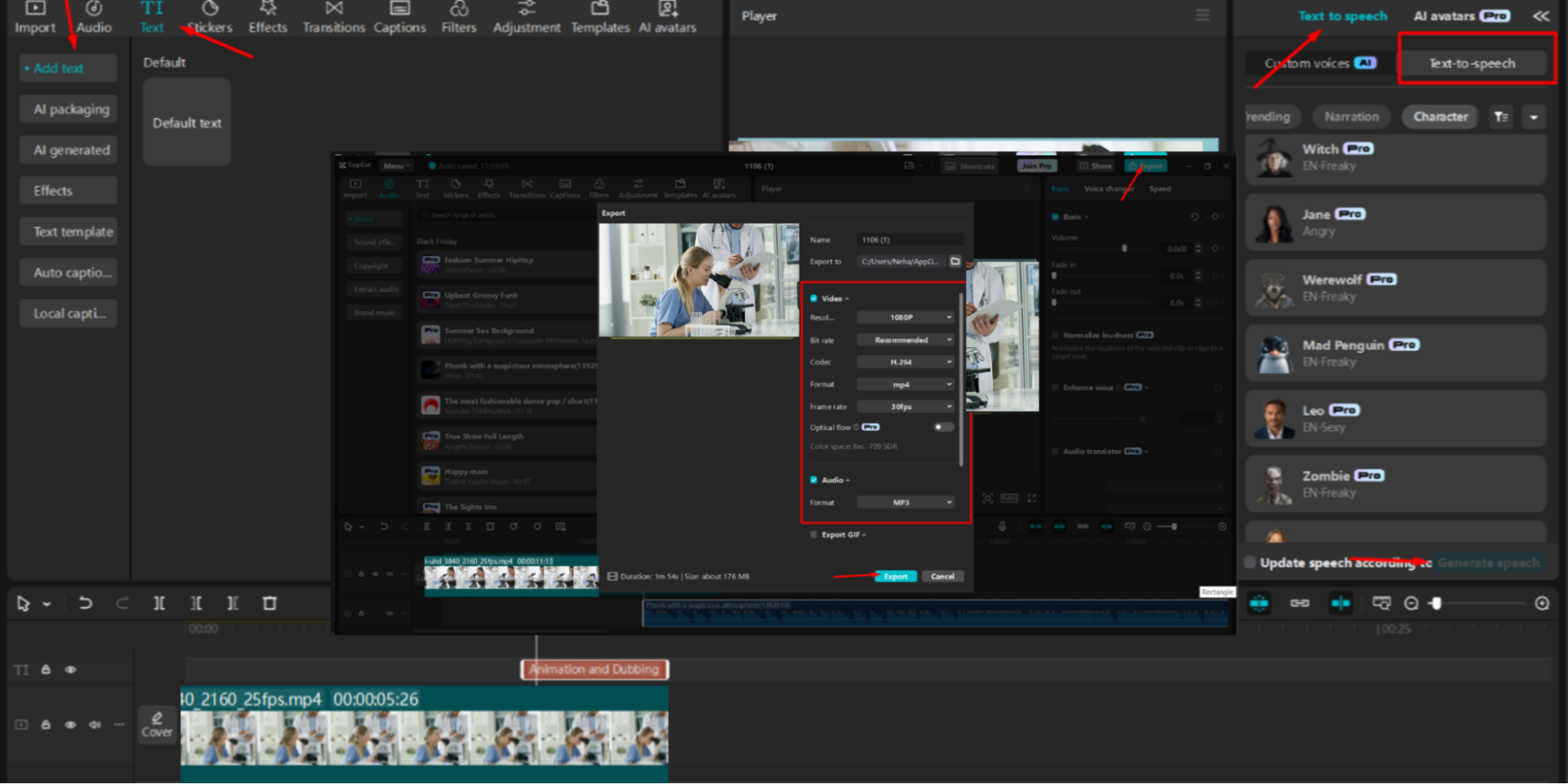Screen dimensions: 1568x784
Task: Click the Redo arrow in timeline toolbar
Action: 122,604
